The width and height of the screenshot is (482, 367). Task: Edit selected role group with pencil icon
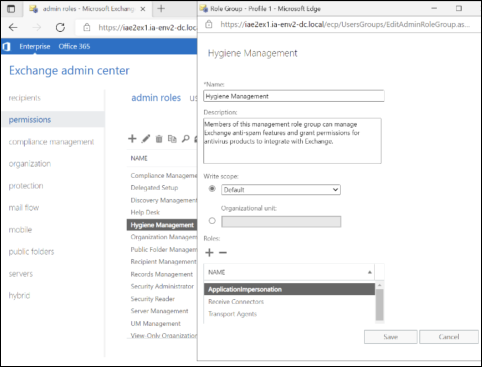[146, 139]
